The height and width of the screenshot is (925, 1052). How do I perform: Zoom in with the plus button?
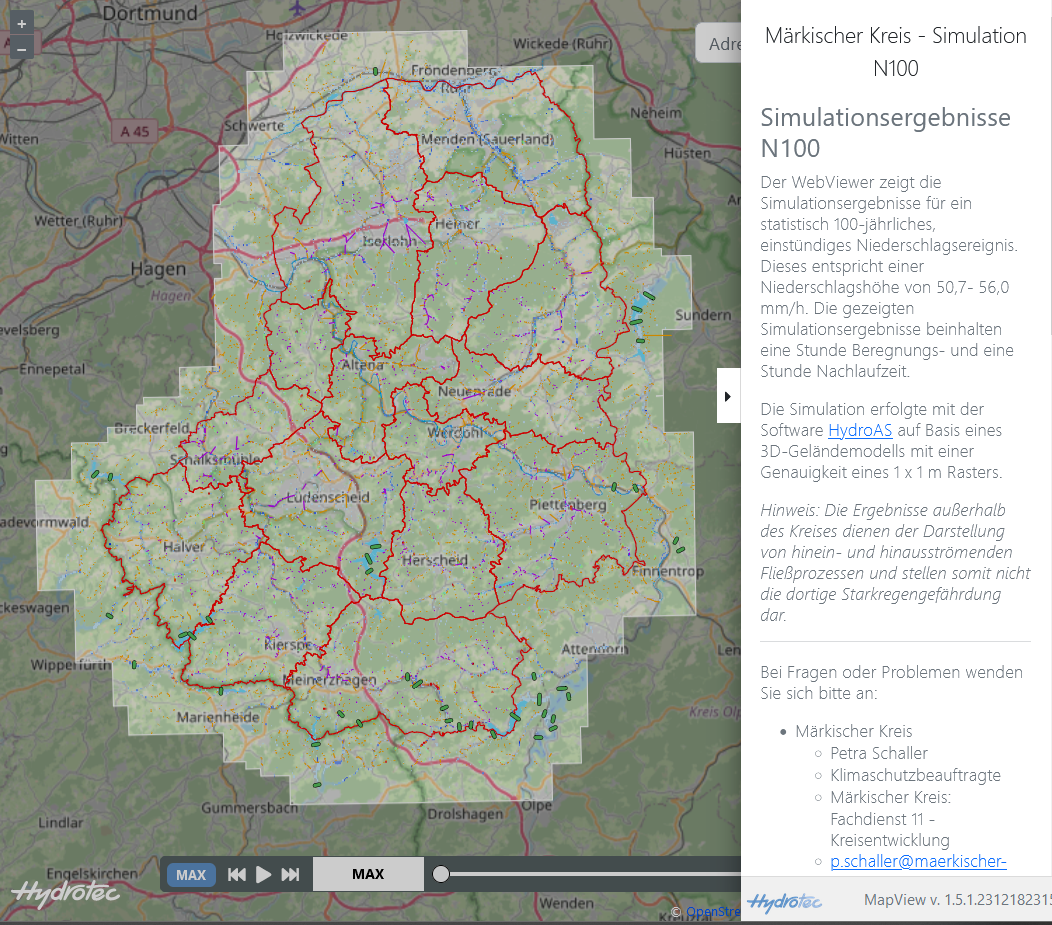coord(22,23)
